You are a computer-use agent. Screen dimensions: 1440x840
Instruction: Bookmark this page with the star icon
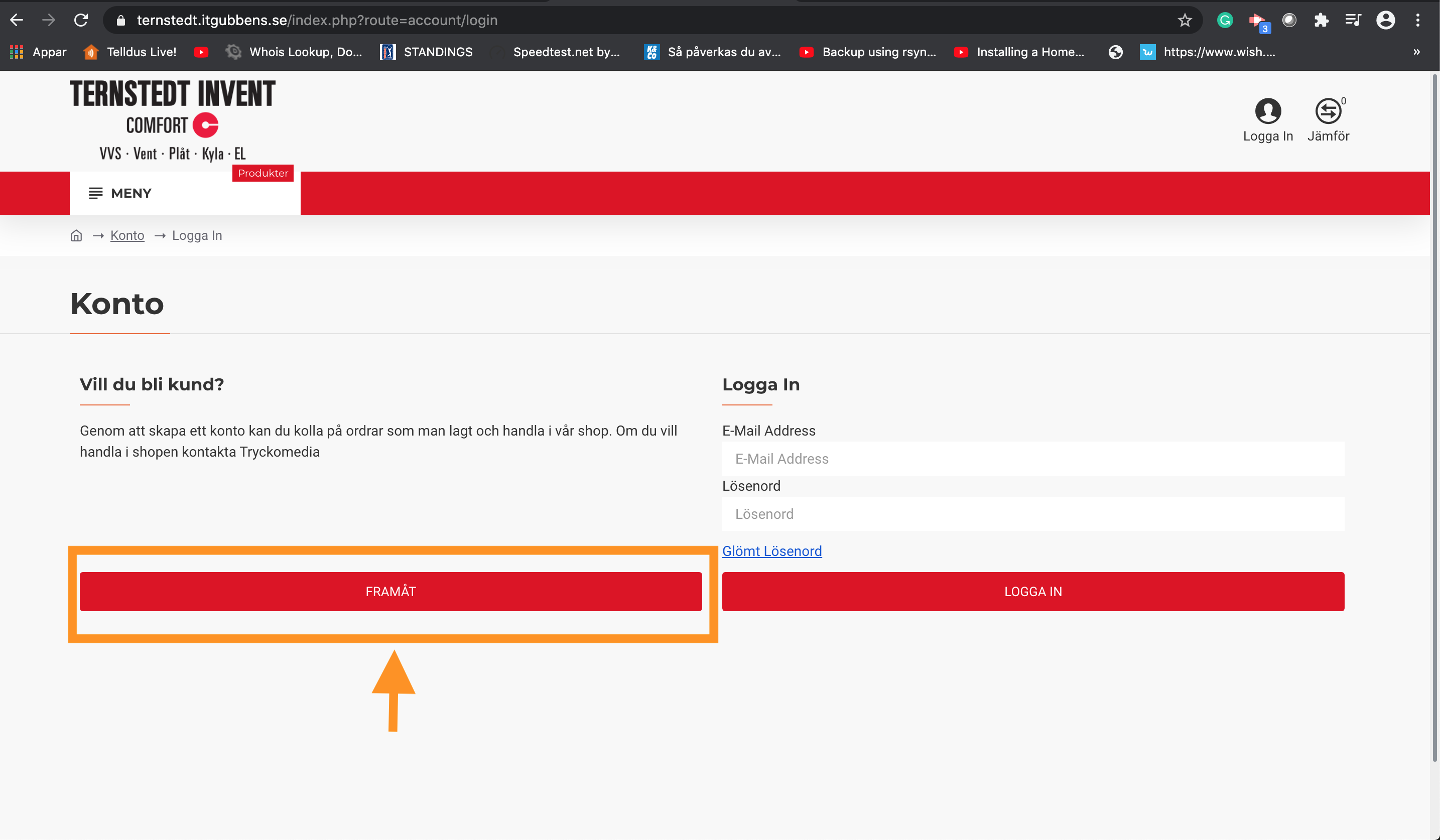pos(1185,21)
